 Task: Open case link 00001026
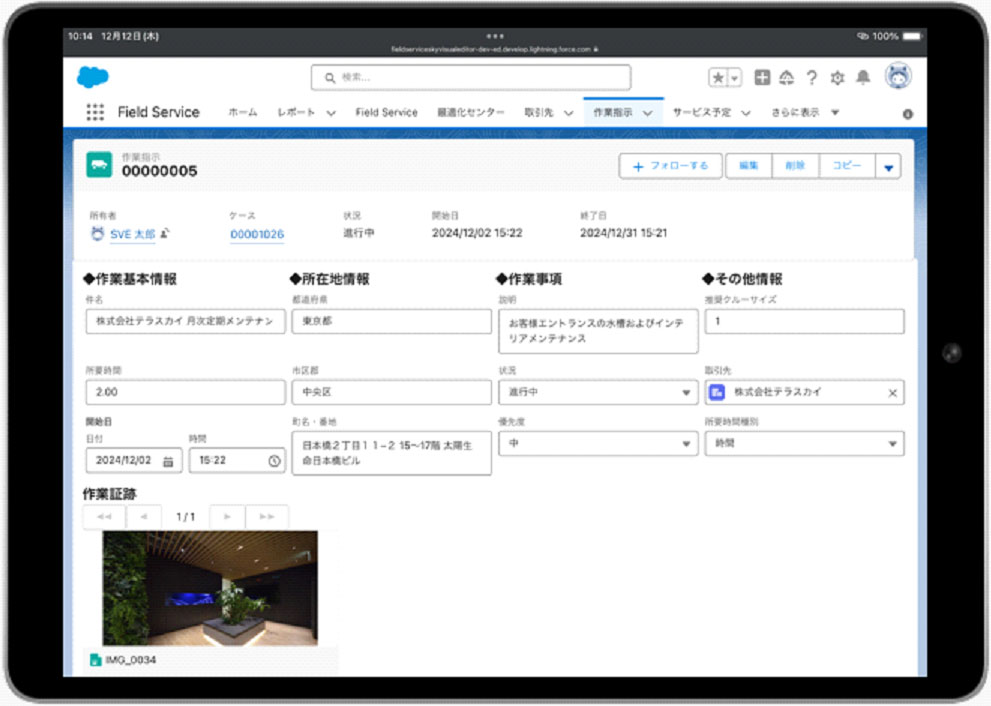point(257,234)
